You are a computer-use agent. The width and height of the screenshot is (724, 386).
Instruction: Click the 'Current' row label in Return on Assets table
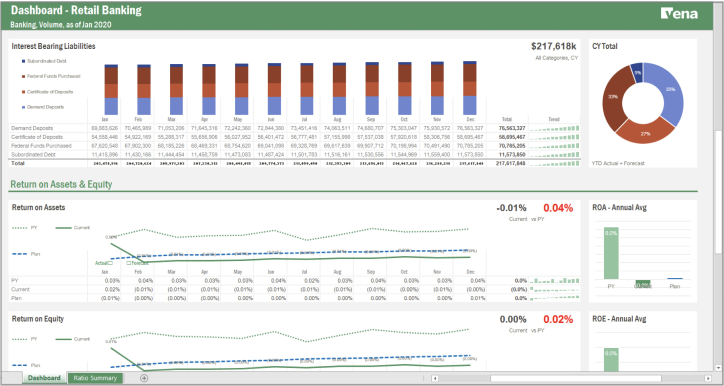(20, 289)
